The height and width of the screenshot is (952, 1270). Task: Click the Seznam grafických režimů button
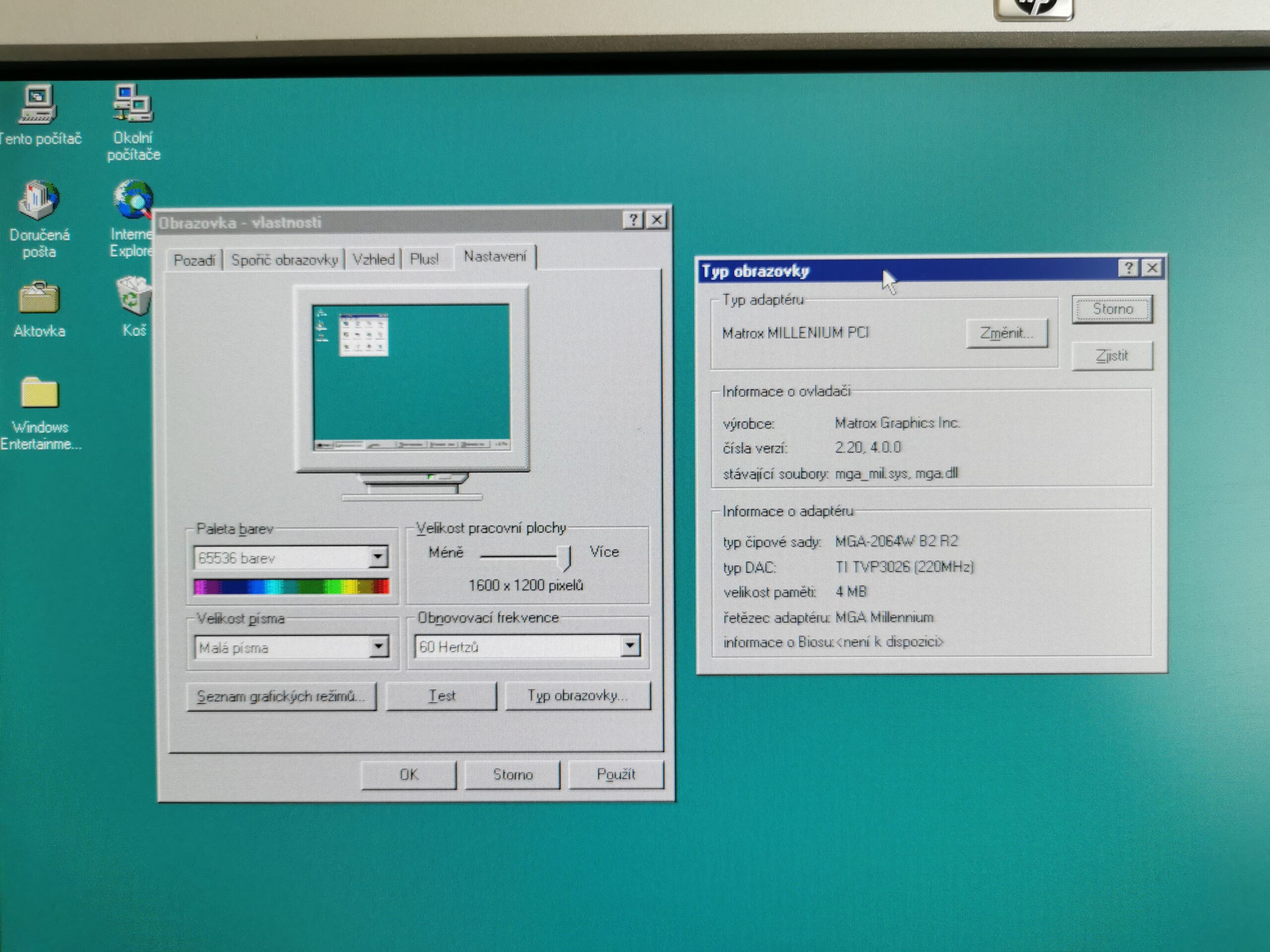pos(281,697)
